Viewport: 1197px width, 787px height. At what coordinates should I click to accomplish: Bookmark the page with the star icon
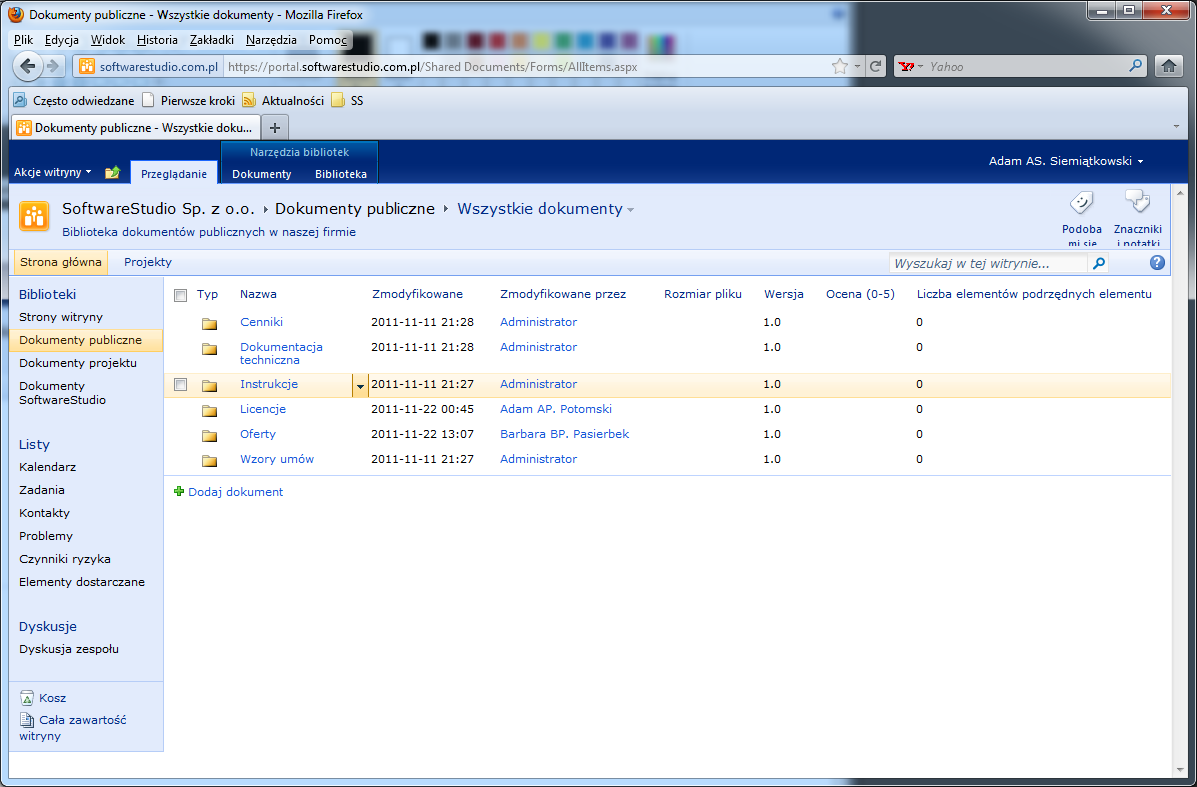pos(840,66)
